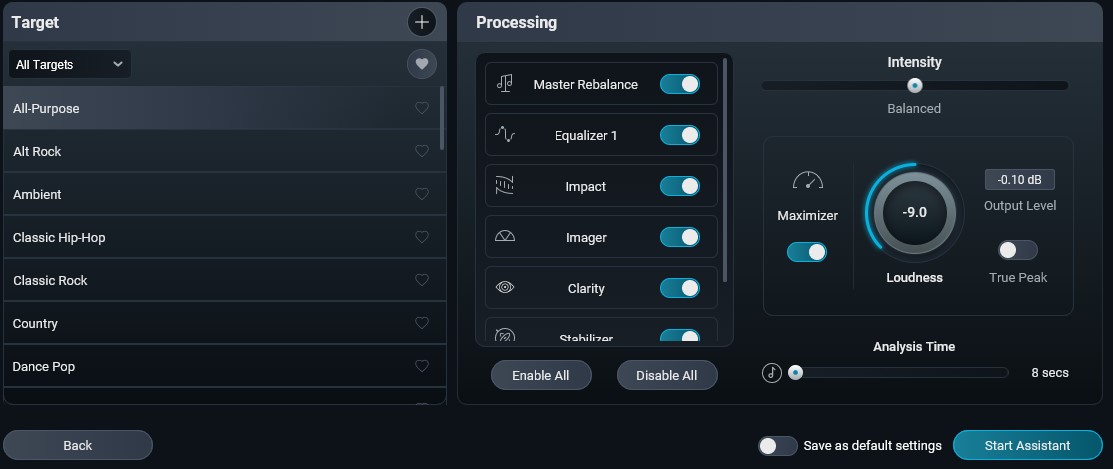Screen dimensions: 1113x469
Task: Click the Processing modules list scrollbar
Action: tap(725, 170)
